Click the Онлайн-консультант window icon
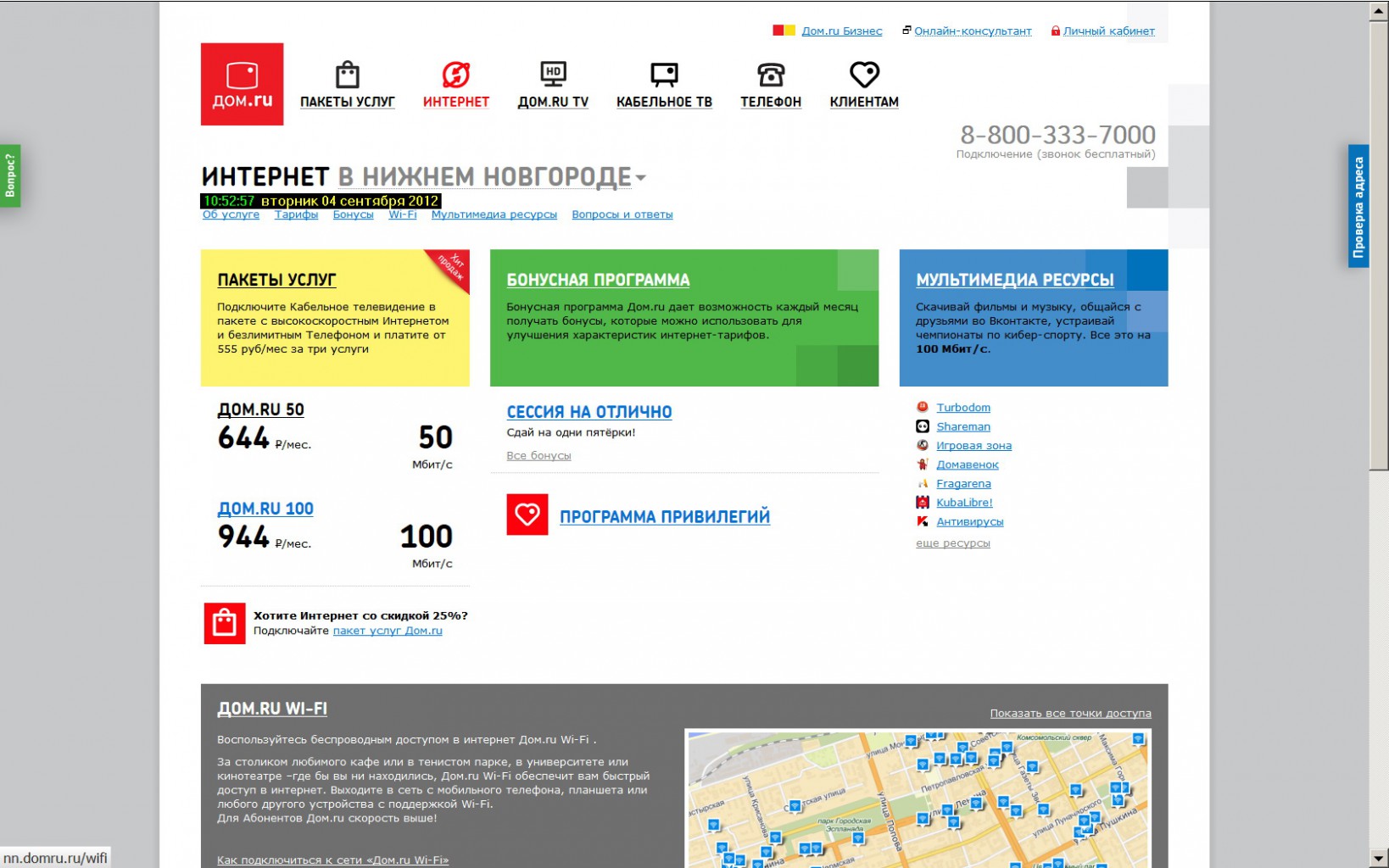Image resolution: width=1389 pixels, height=868 pixels. (x=906, y=31)
